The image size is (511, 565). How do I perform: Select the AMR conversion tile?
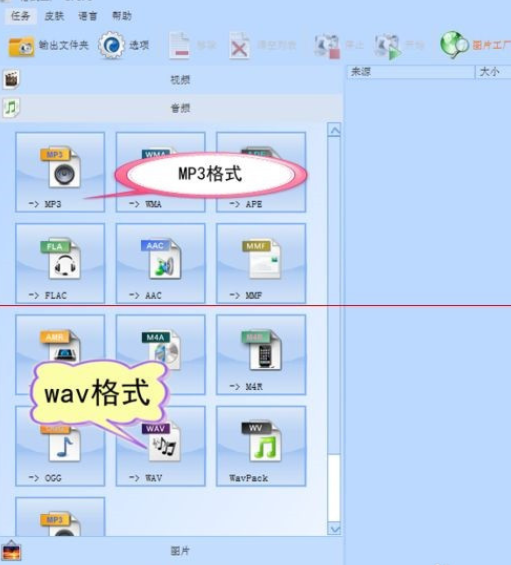click(60, 355)
